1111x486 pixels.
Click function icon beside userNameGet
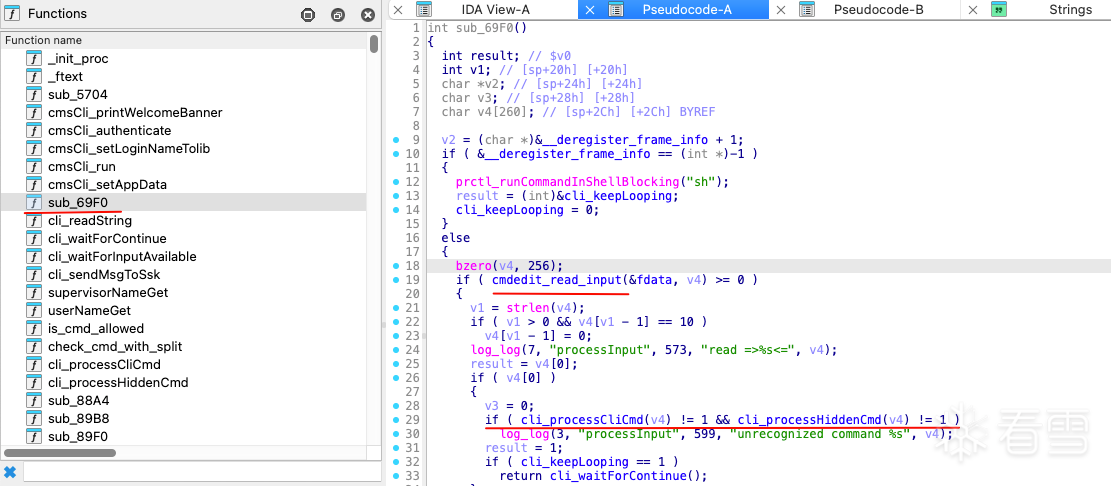pyautogui.click(x=33, y=310)
